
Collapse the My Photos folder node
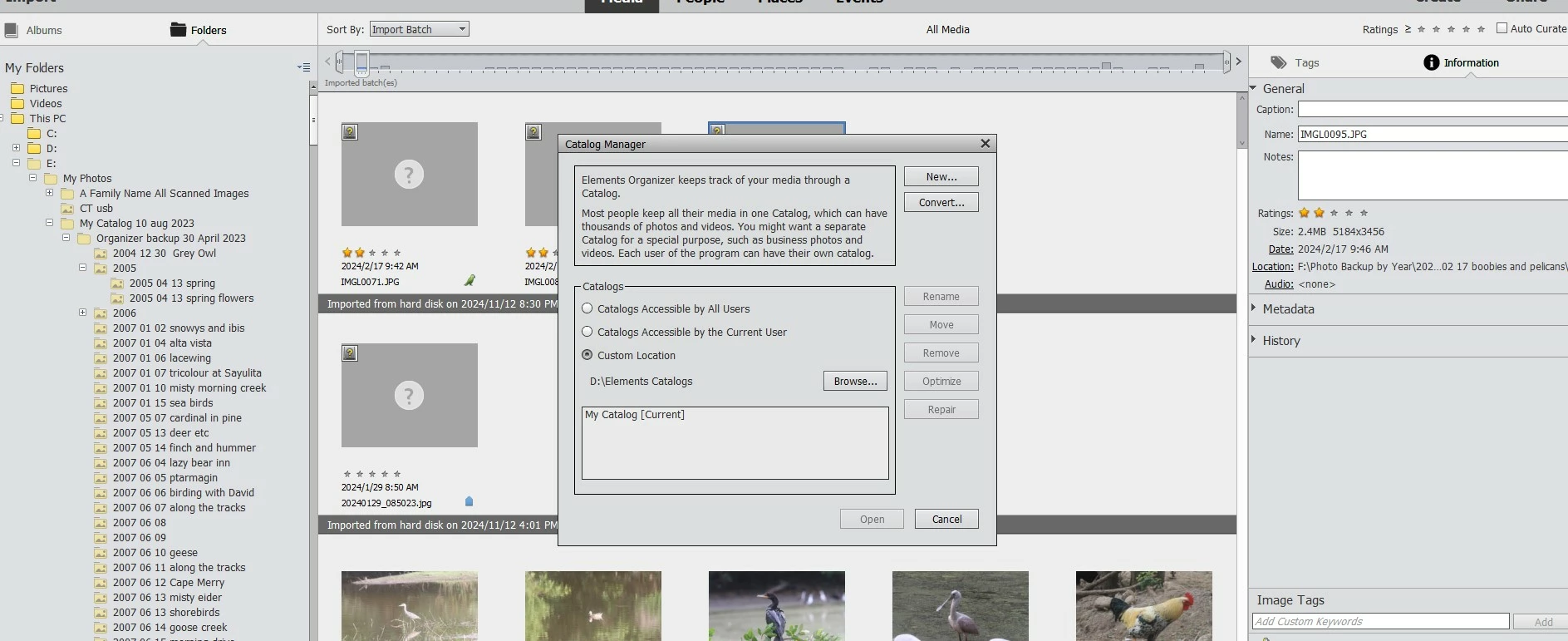pos(32,178)
